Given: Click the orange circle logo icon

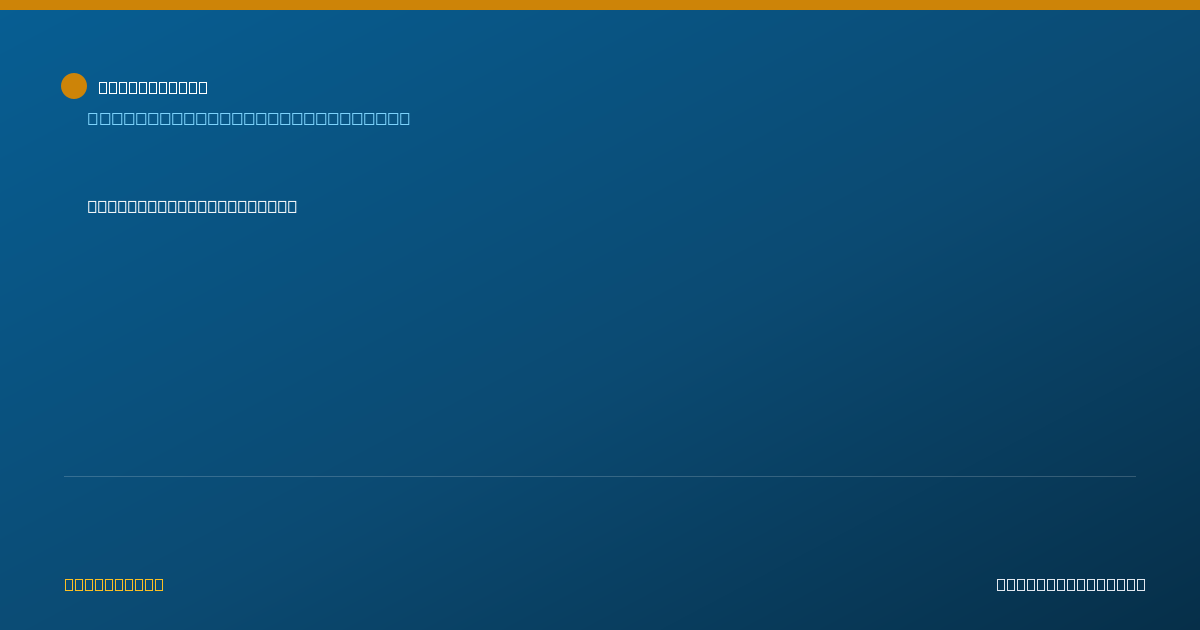Looking at the screenshot, I should 74,86.
